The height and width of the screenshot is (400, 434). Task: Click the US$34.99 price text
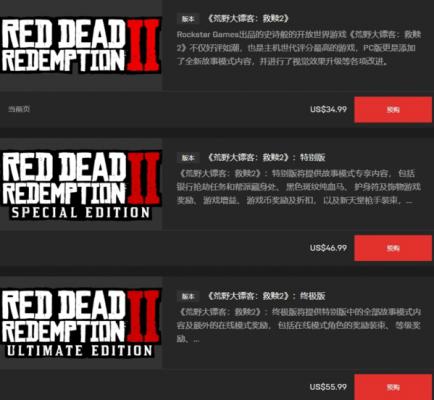328,109
